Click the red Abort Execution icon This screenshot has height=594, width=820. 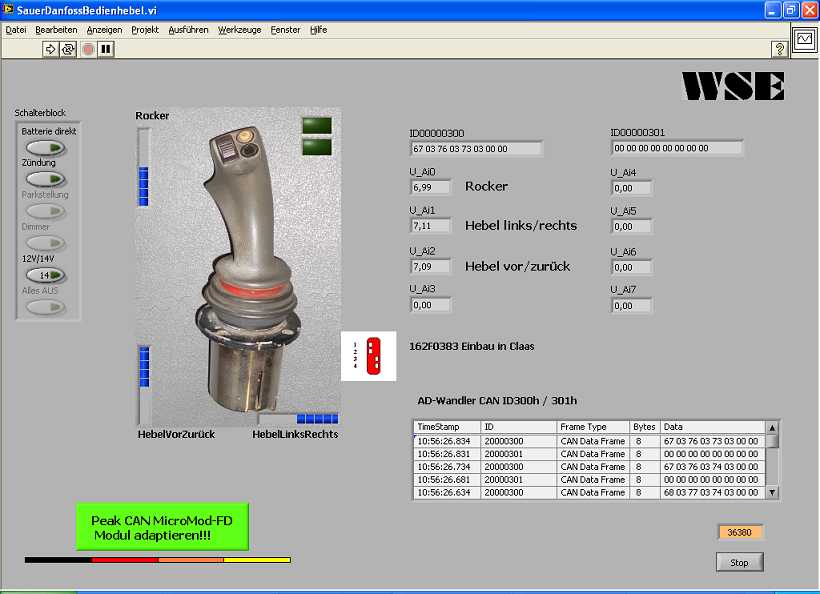click(x=88, y=49)
